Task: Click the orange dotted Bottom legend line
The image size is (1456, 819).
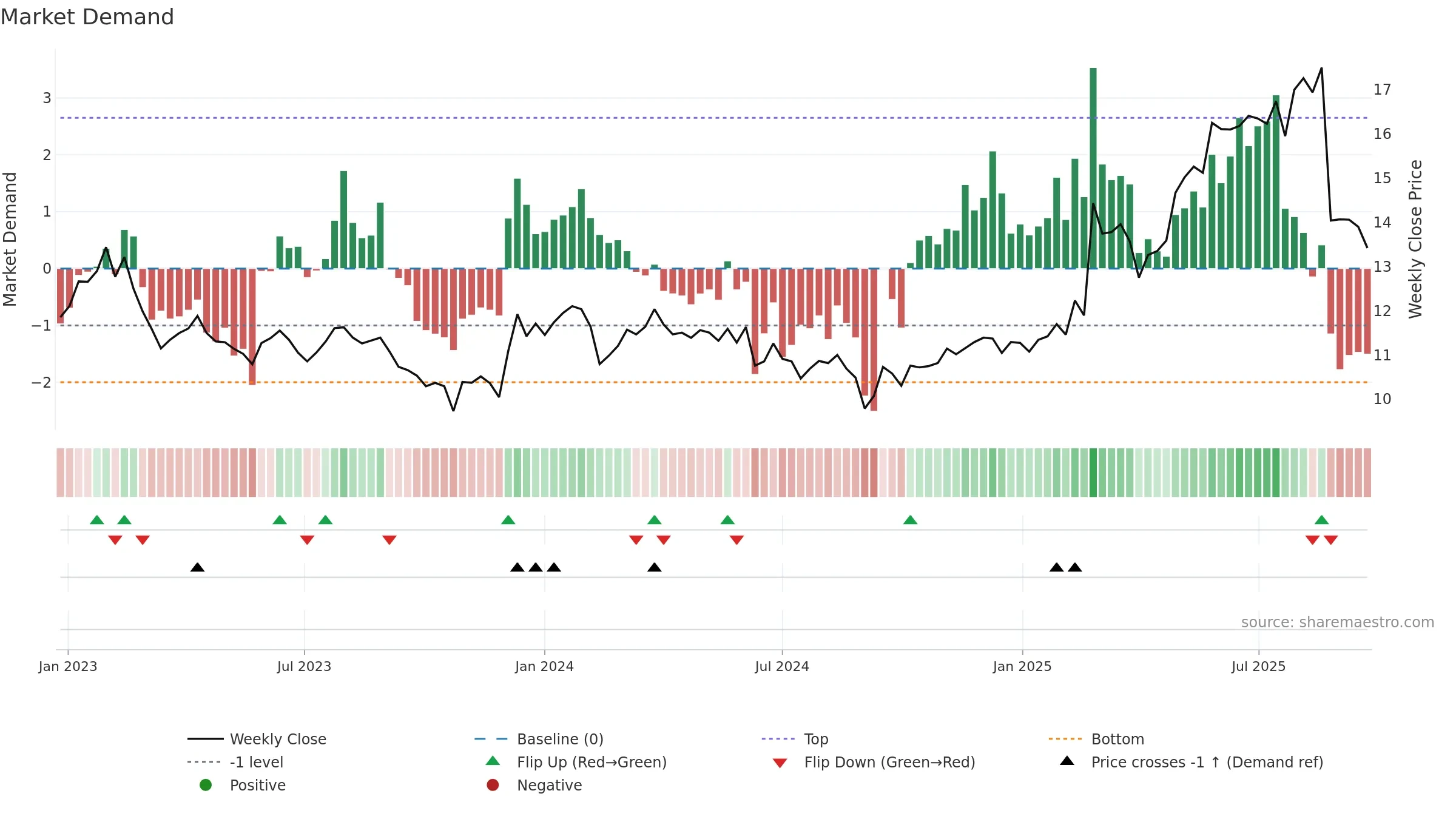Action: 1065,739
